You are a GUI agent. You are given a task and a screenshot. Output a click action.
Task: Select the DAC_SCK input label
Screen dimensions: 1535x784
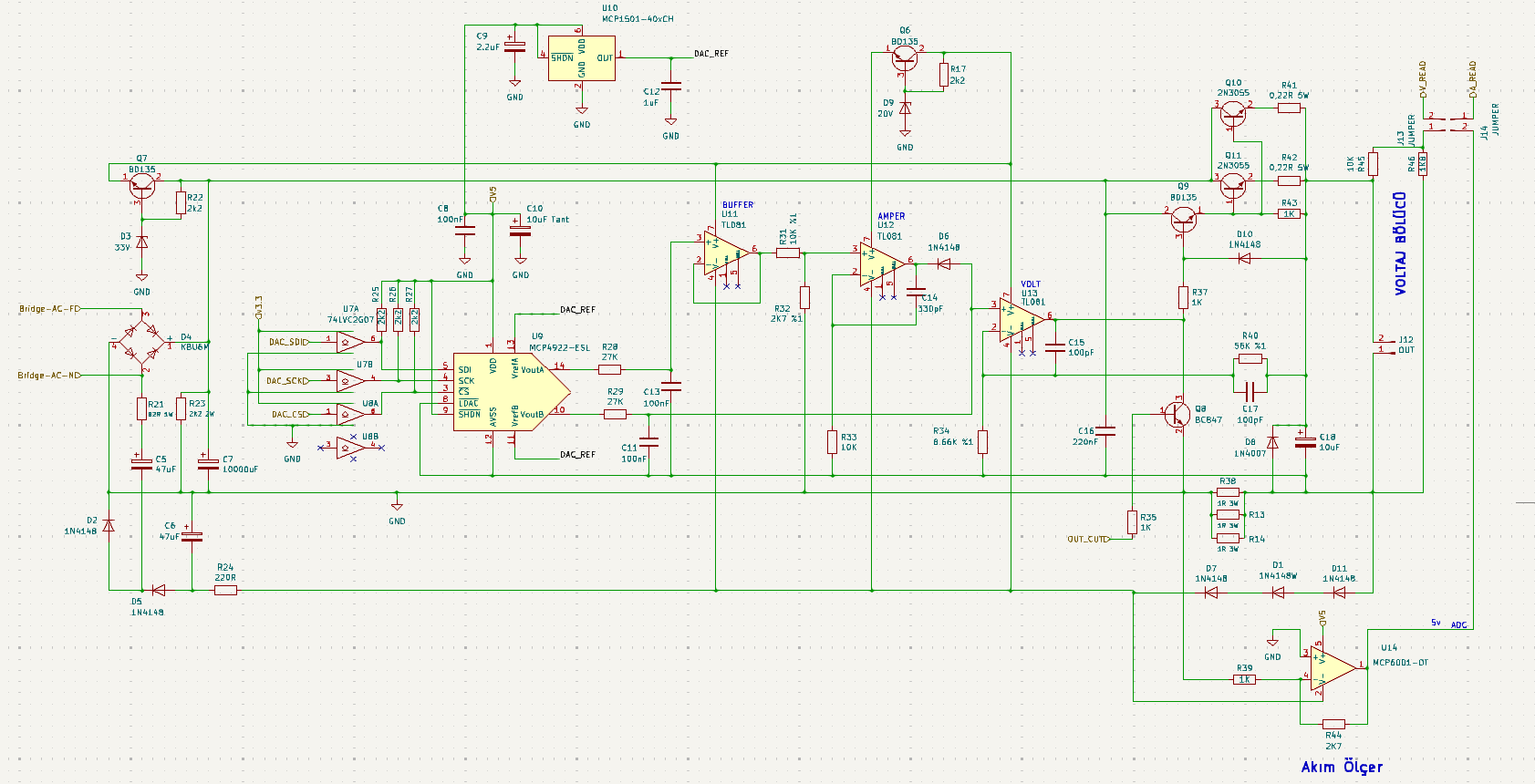[288, 381]
